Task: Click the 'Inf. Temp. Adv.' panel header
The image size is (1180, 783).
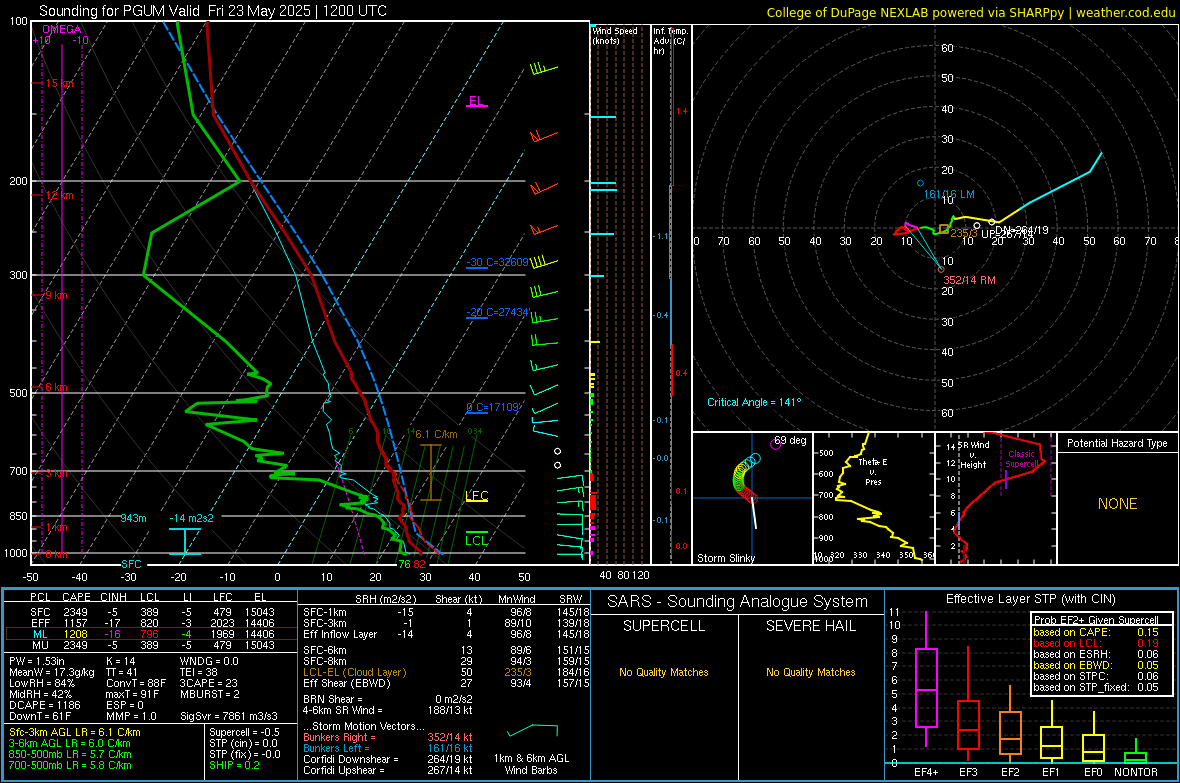Action: (670, 41)
